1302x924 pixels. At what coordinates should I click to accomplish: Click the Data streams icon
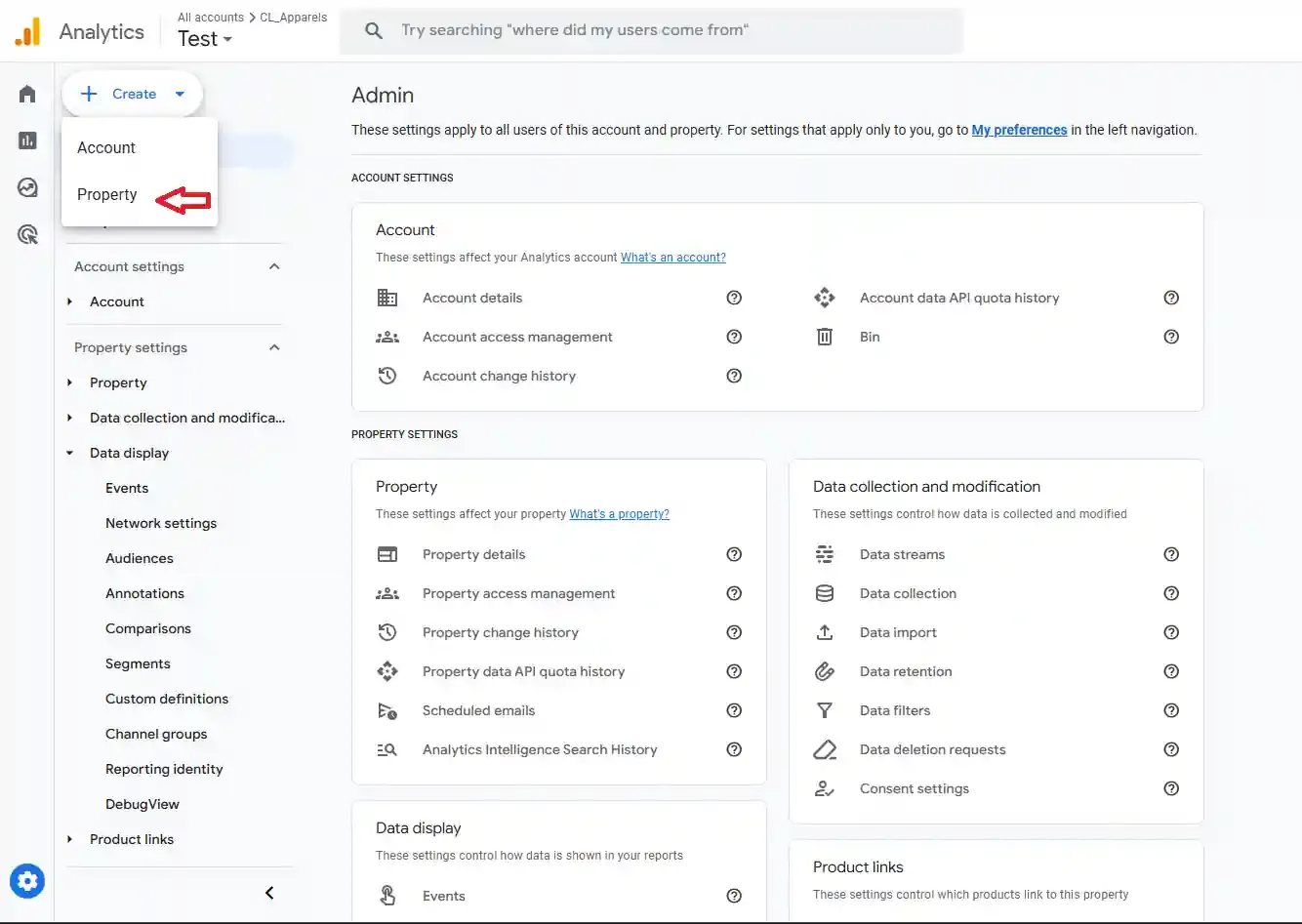click(825, 554)
